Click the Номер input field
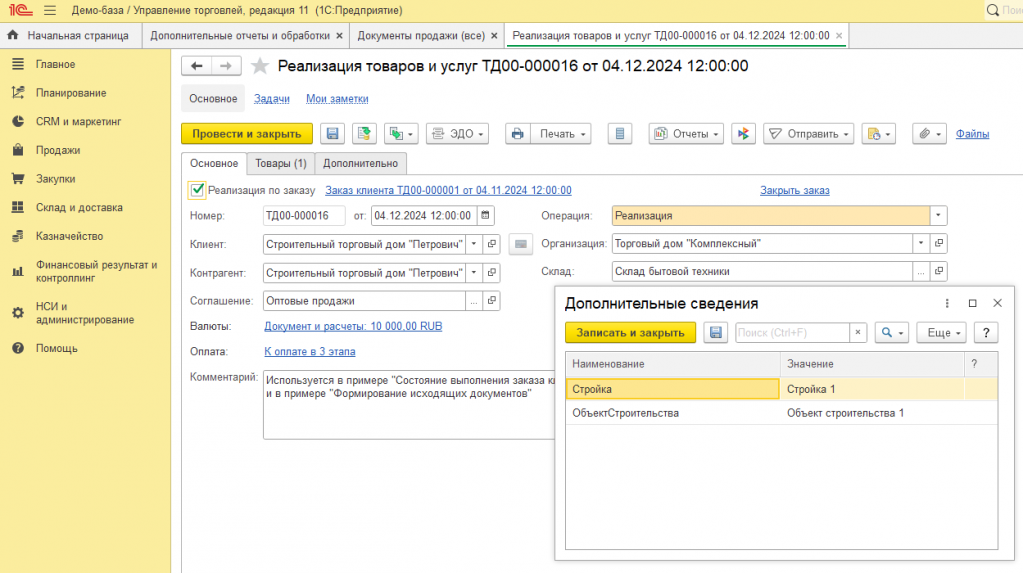The height and width of the screenshot is (573, 1023). [x=304, y=215]
